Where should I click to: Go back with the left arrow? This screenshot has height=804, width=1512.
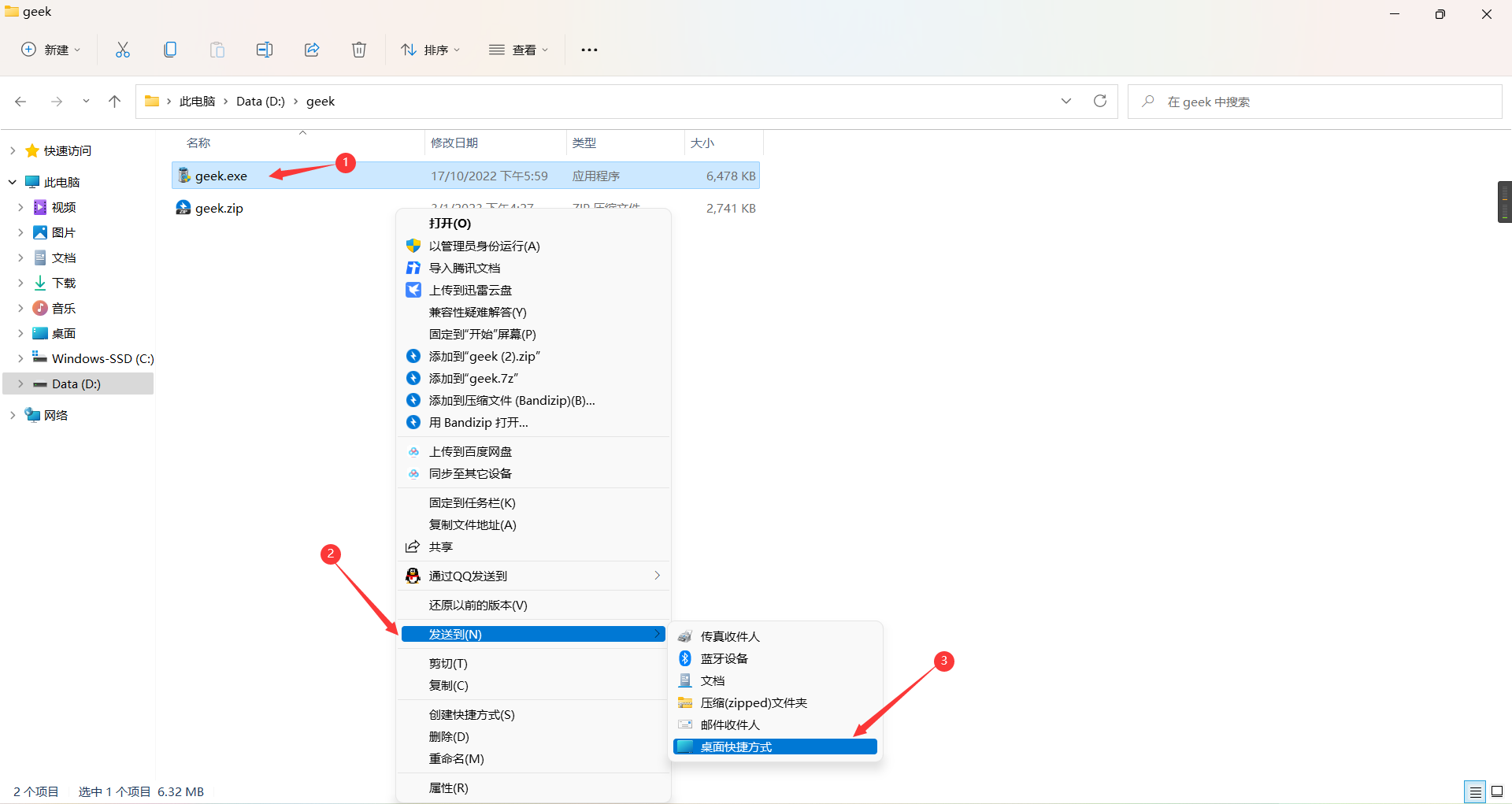20,102
